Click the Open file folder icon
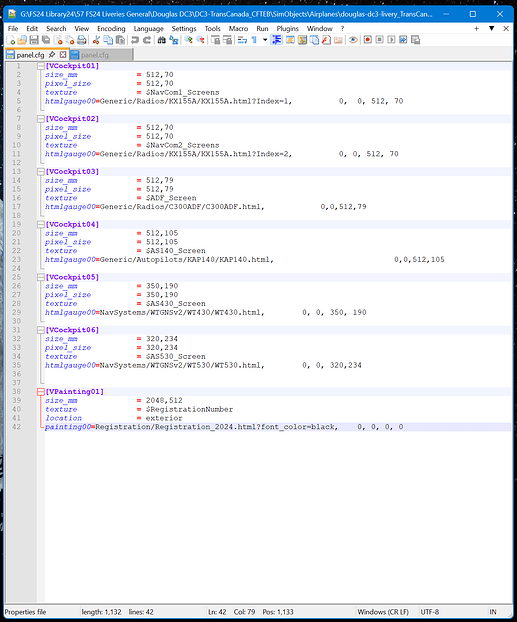The width and height of the screenshot is (517, 622). click(x=22, y=40)
